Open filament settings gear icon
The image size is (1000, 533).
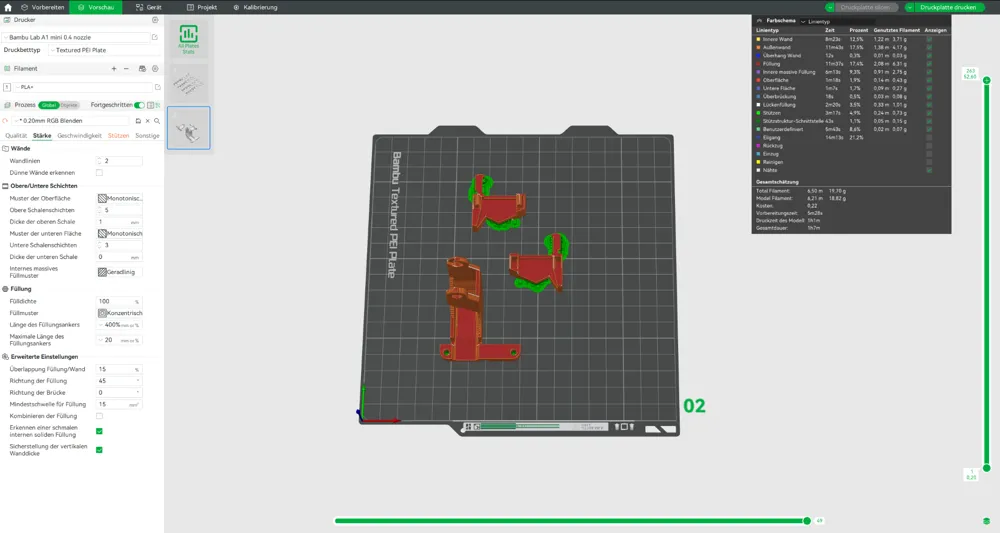tap(155, 68)
